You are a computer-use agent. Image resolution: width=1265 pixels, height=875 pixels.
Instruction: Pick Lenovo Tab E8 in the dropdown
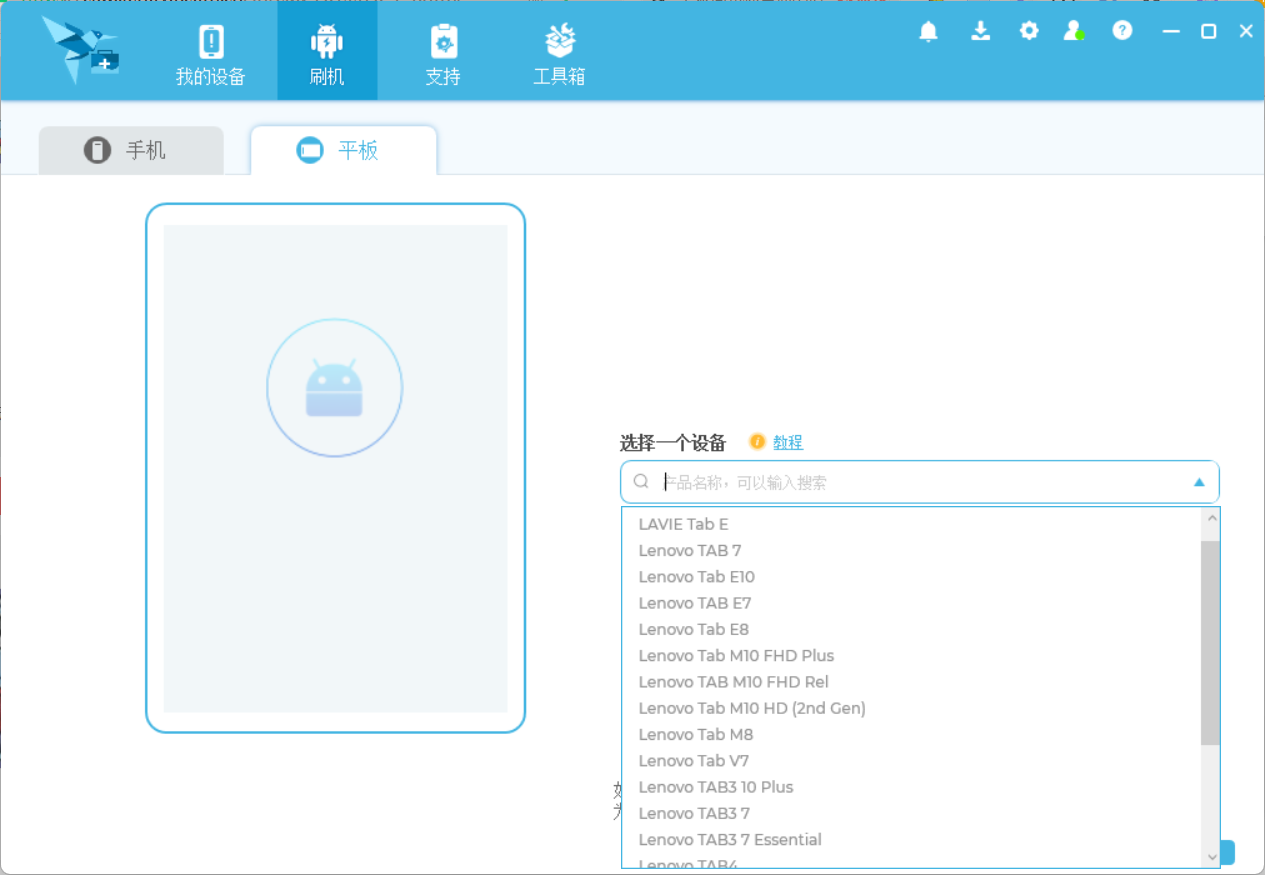pos(912,629)
